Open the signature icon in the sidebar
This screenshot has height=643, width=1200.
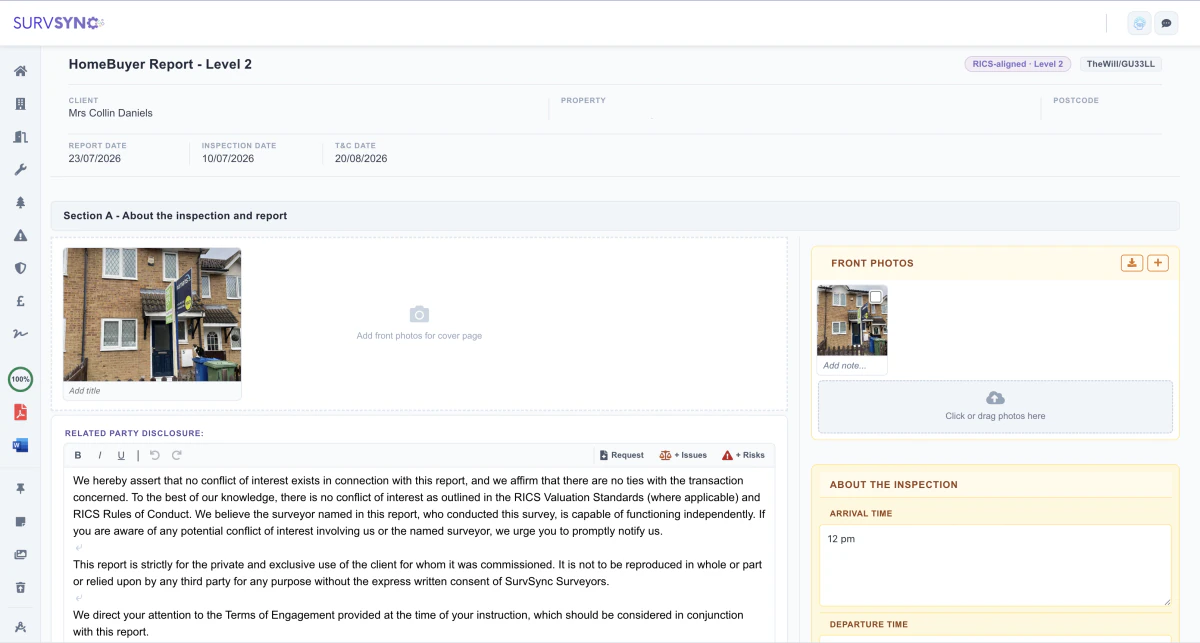click(20, 334)
